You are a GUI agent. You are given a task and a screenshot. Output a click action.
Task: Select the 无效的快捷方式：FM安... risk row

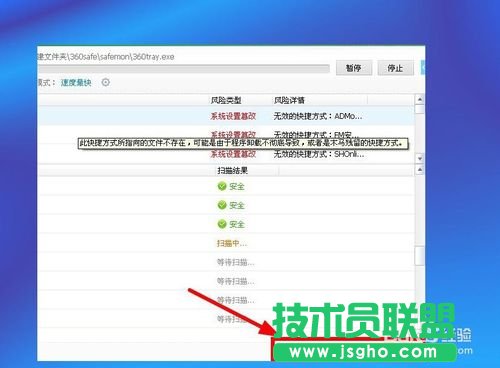(226, 134)
